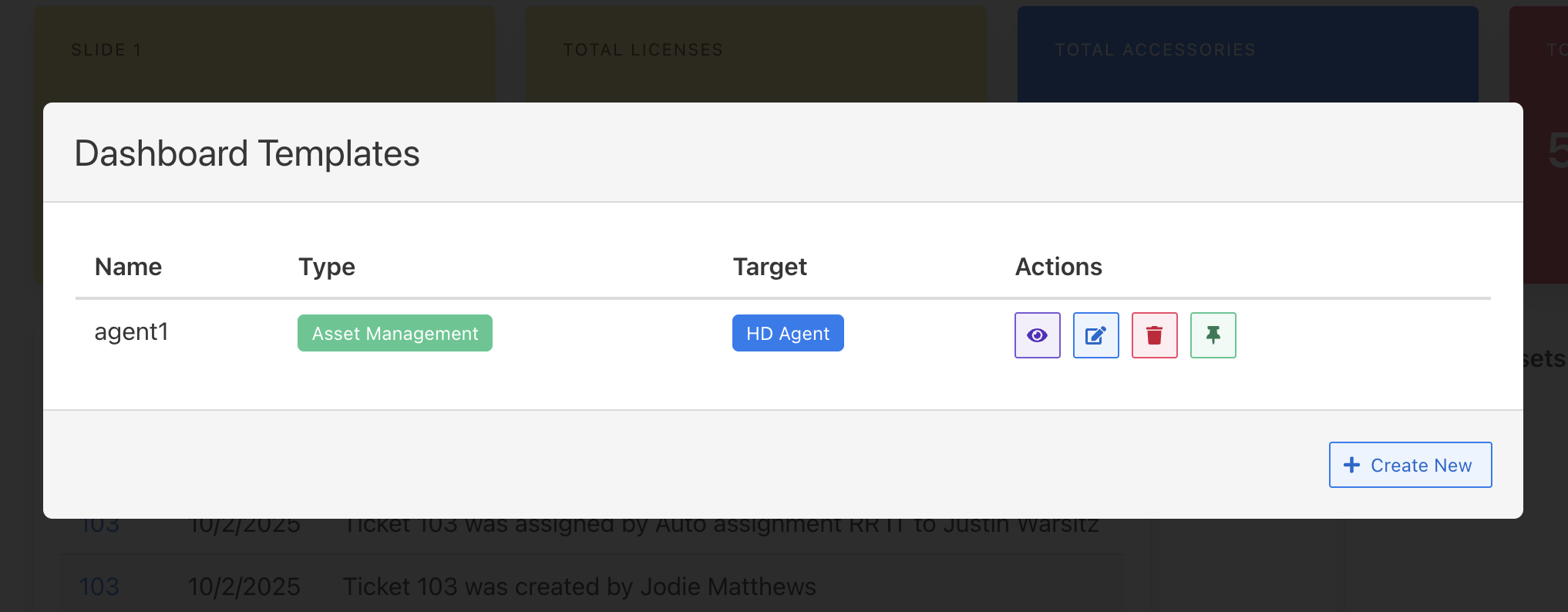This screenshot has height=612, width=1568.
Task: Click the Actions column header
Action: point(1058,267)
